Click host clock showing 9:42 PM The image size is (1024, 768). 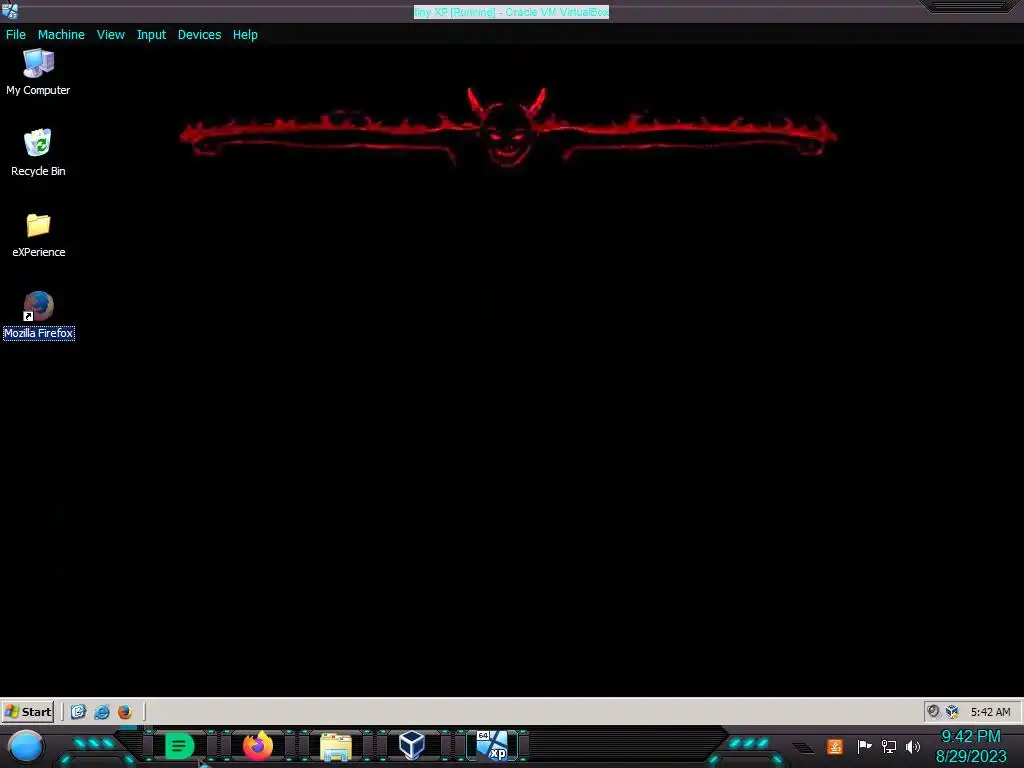970,737
